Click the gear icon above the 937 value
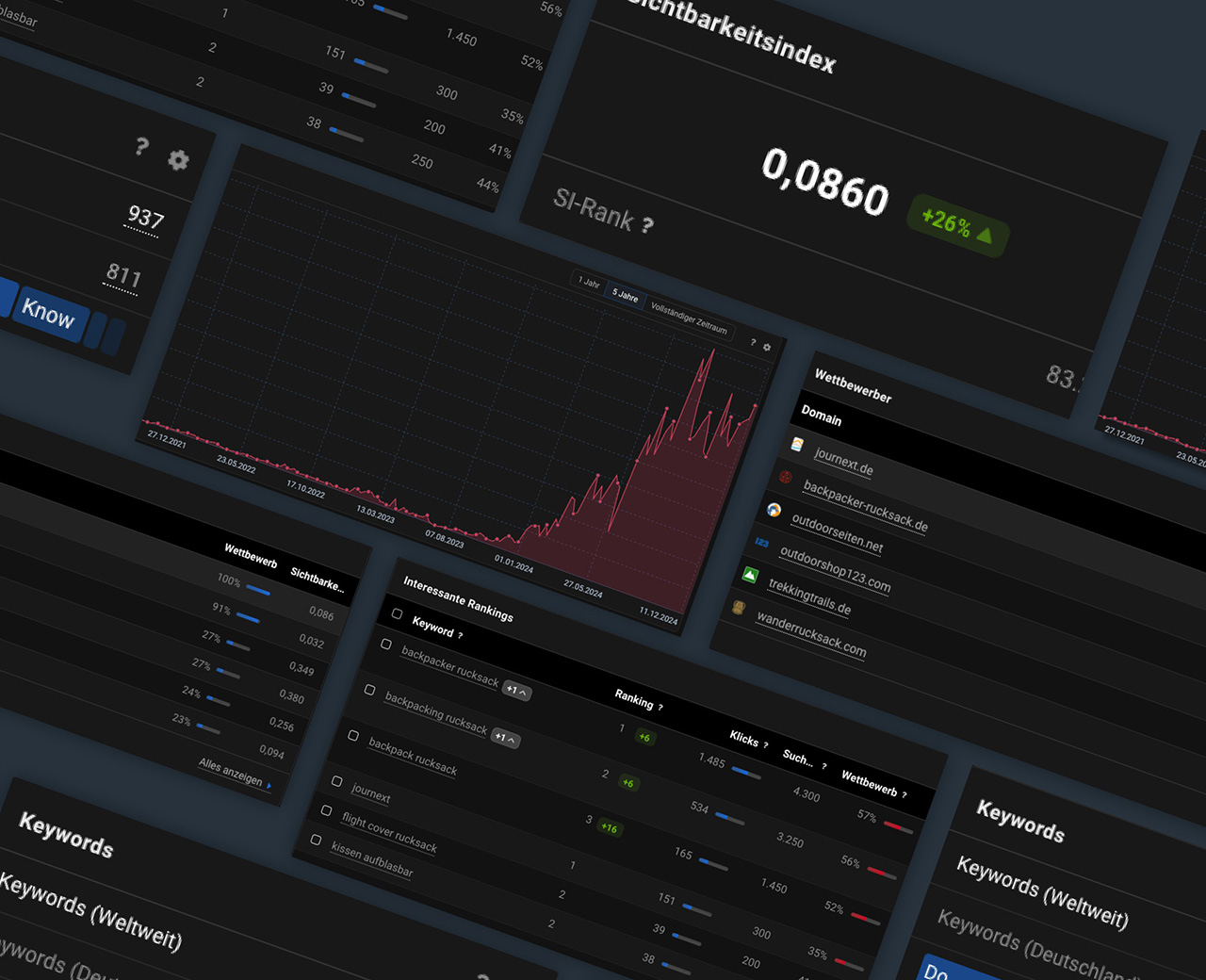The height and width of the screenshot is (980, 1206). tap(178, 160)
